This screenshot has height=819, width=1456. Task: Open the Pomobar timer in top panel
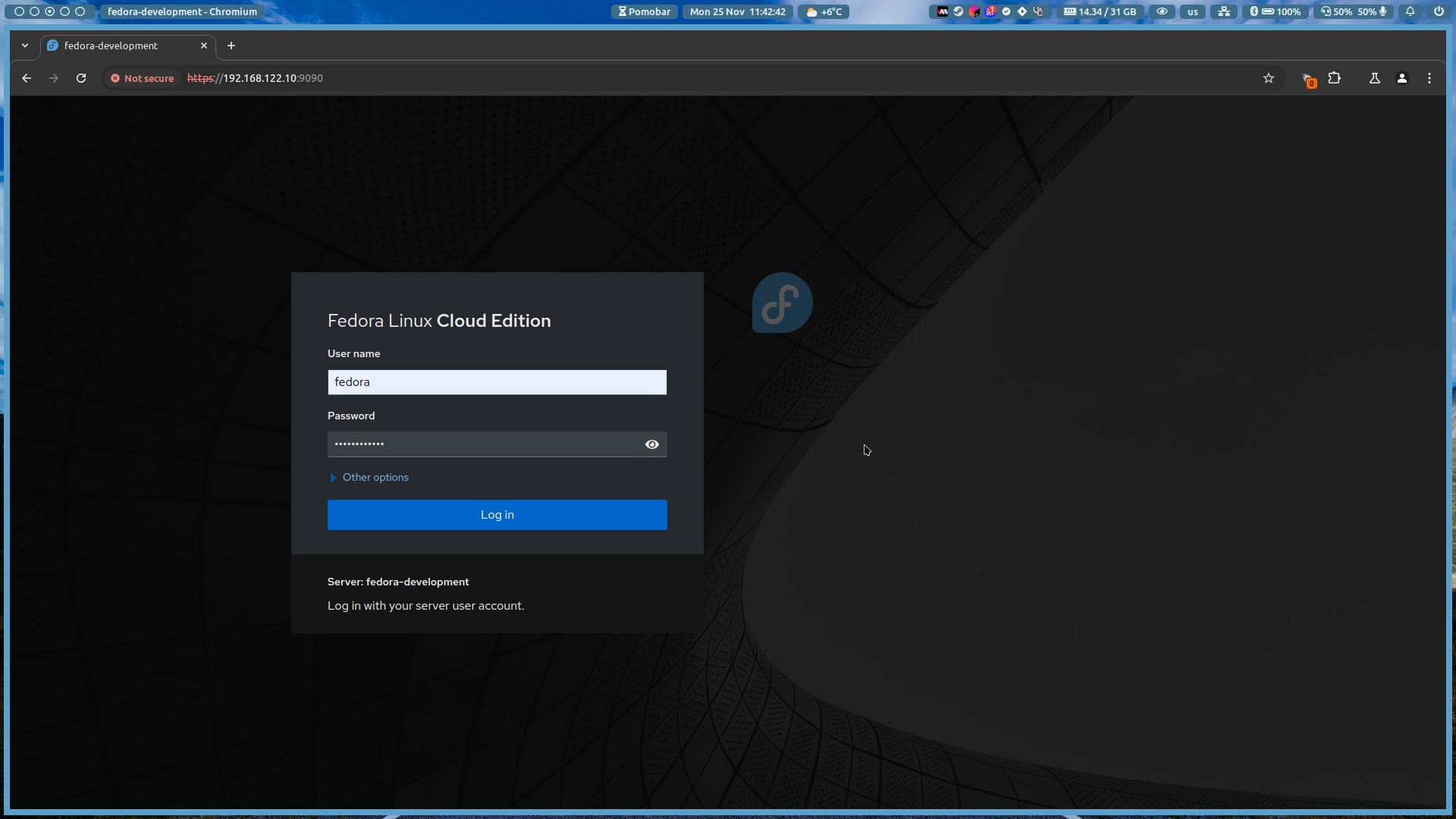click(x=645, y=11)
